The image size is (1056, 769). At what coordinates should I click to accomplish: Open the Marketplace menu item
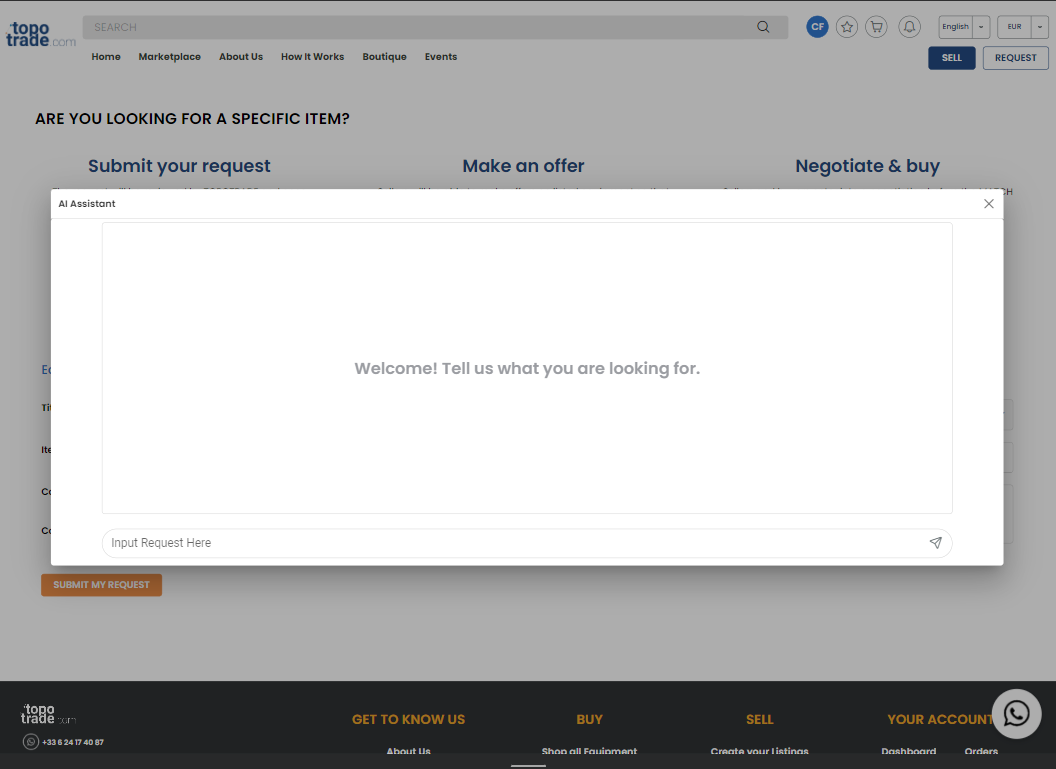(170, 57)
